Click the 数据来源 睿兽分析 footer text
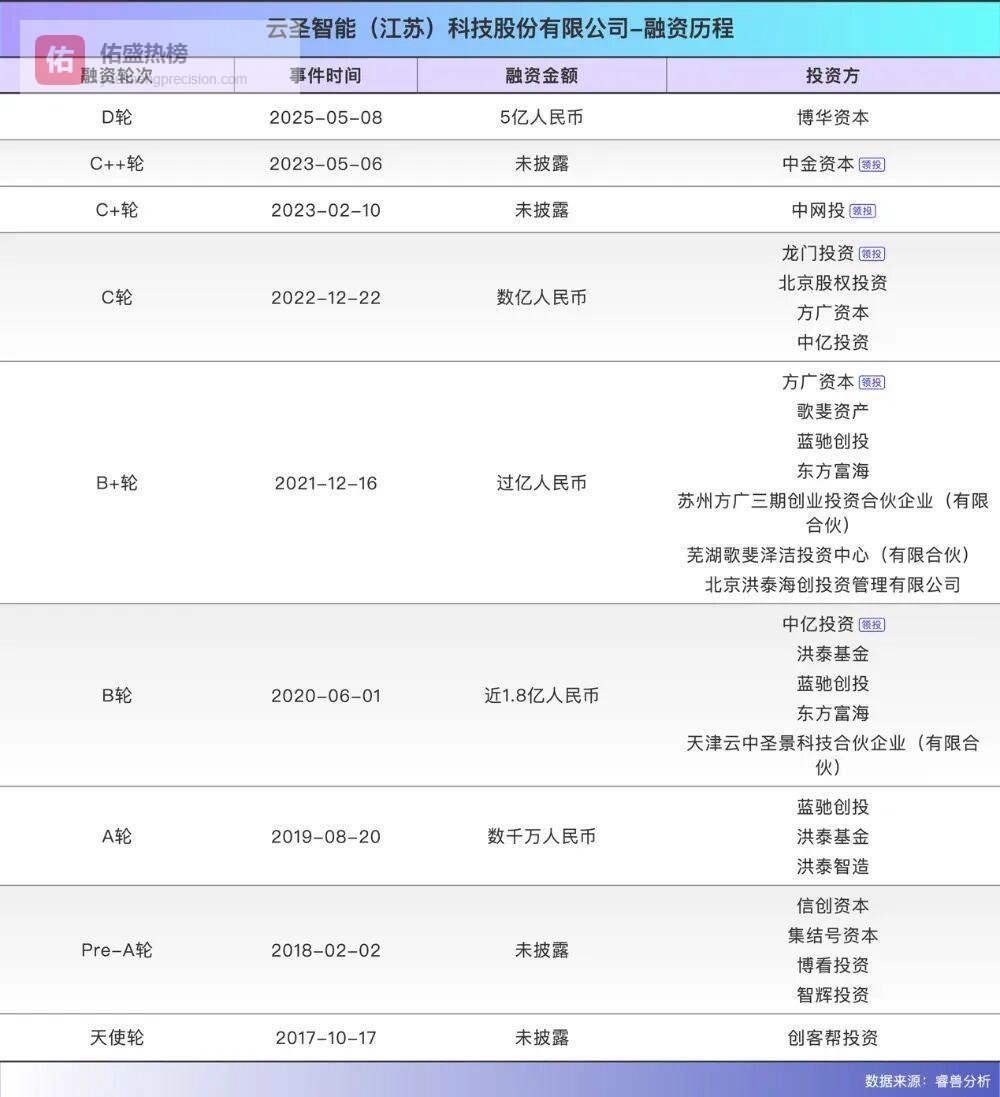Screen dimensions: 1000x1097 pyautogui.click(x=927, y=1081)
